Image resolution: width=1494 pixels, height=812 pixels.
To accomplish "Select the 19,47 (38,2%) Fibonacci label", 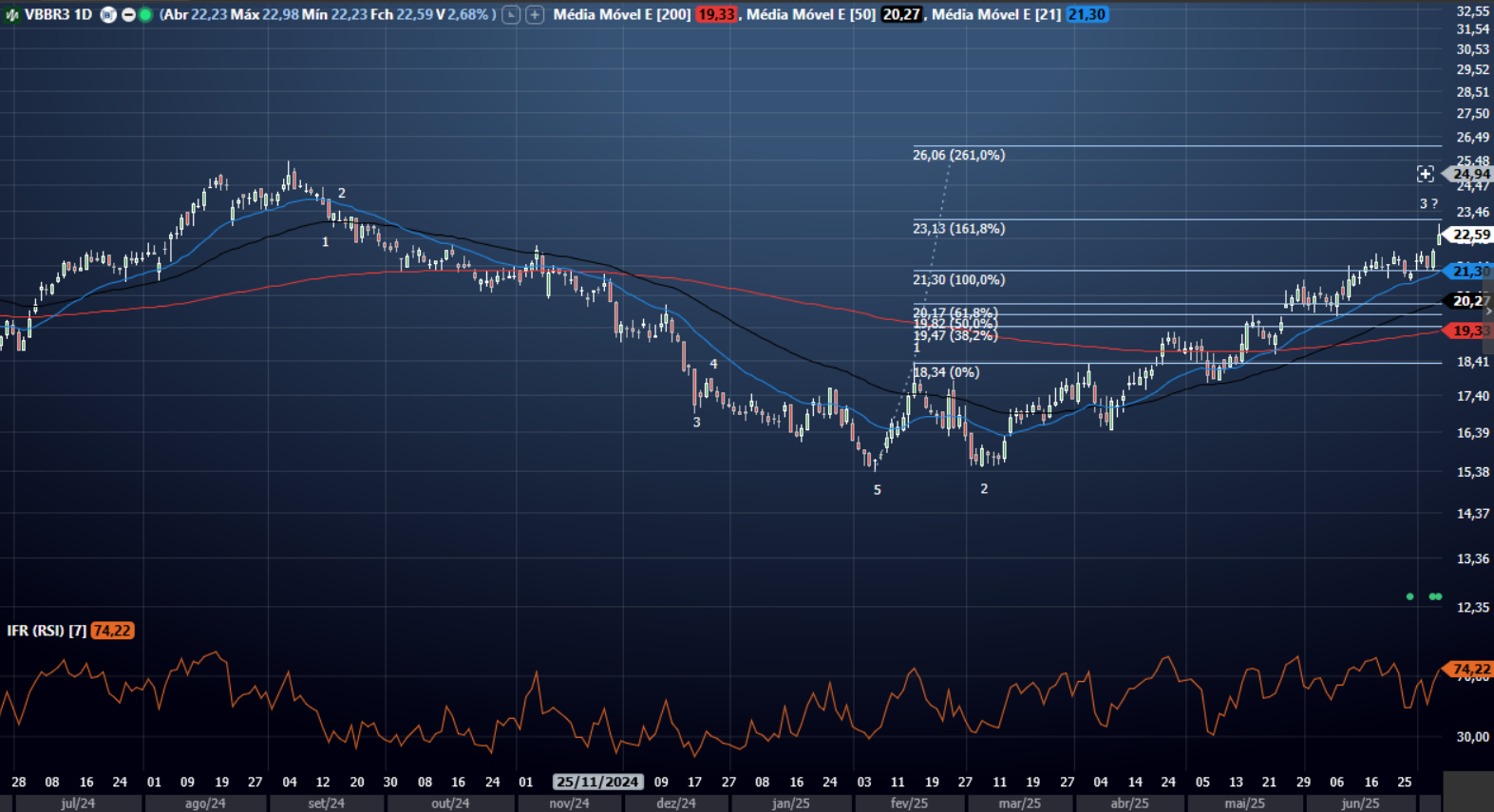I will (955, 336).
